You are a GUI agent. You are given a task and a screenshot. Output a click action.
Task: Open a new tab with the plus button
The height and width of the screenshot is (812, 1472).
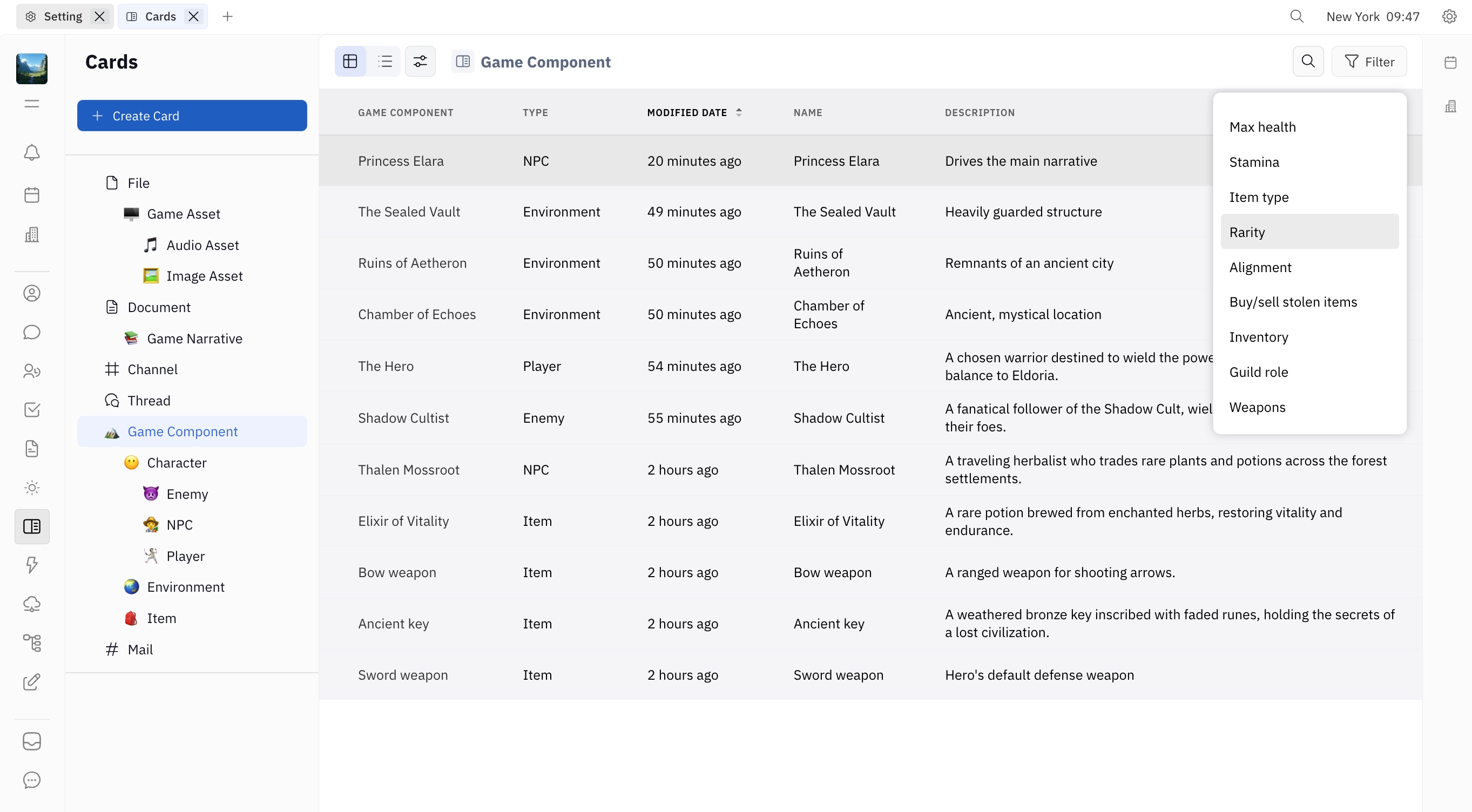point(227,16)
